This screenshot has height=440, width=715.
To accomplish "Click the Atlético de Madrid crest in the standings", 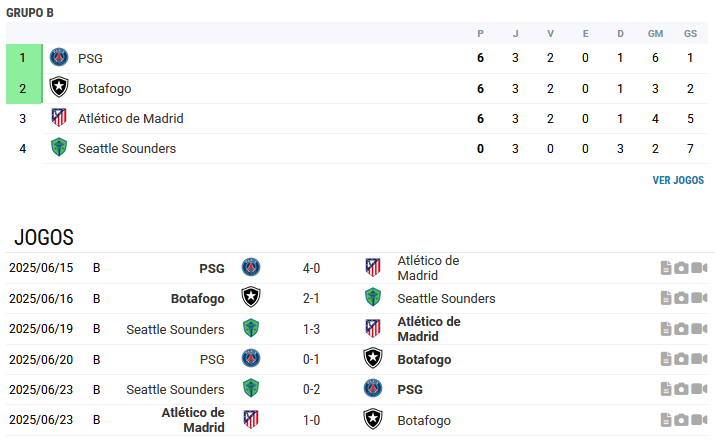I will coord(59,118).
